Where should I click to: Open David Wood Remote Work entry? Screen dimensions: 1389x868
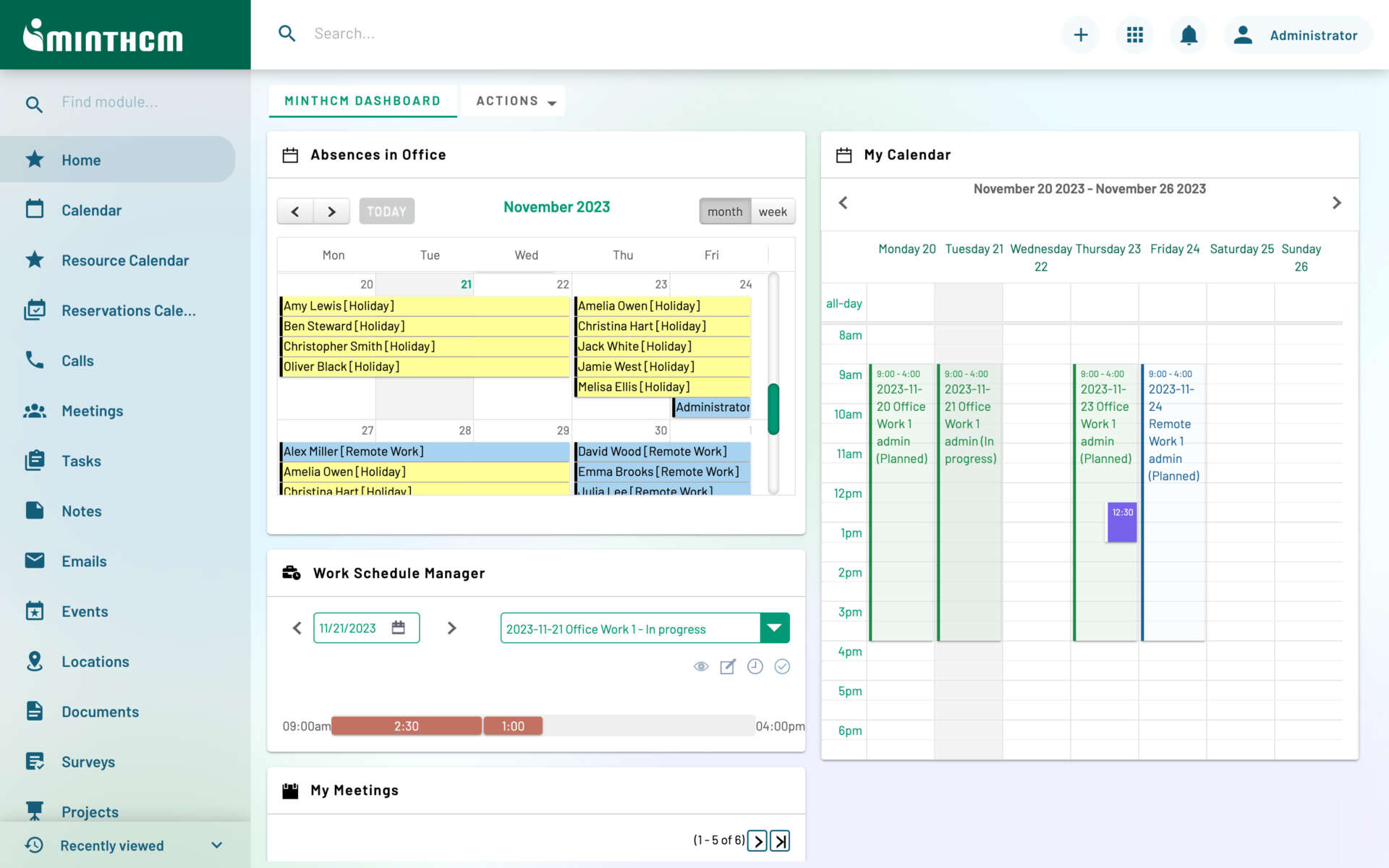pyautogui.click(x=662, y=451)
